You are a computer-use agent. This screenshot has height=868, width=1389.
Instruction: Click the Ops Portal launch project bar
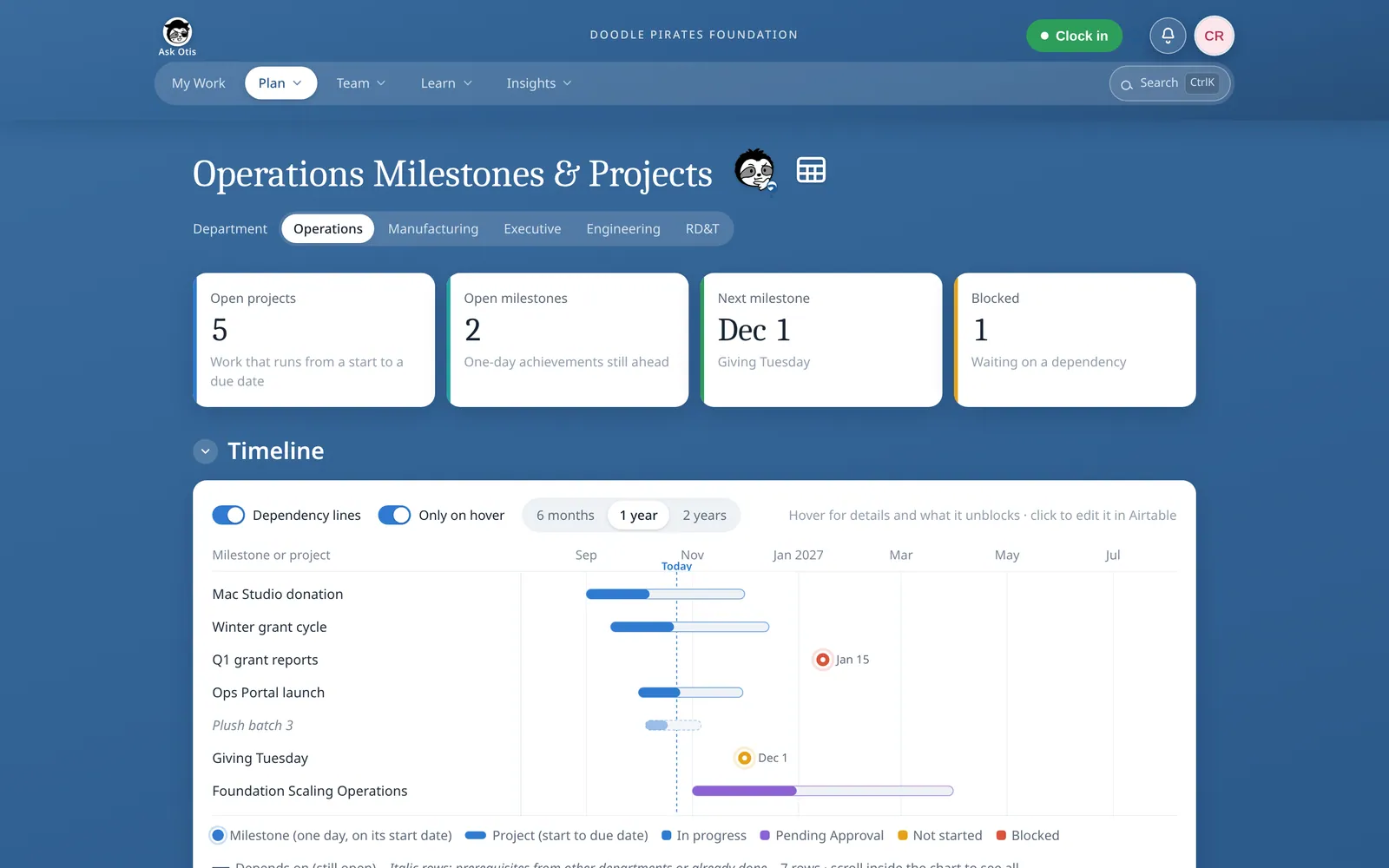point(690,693)
